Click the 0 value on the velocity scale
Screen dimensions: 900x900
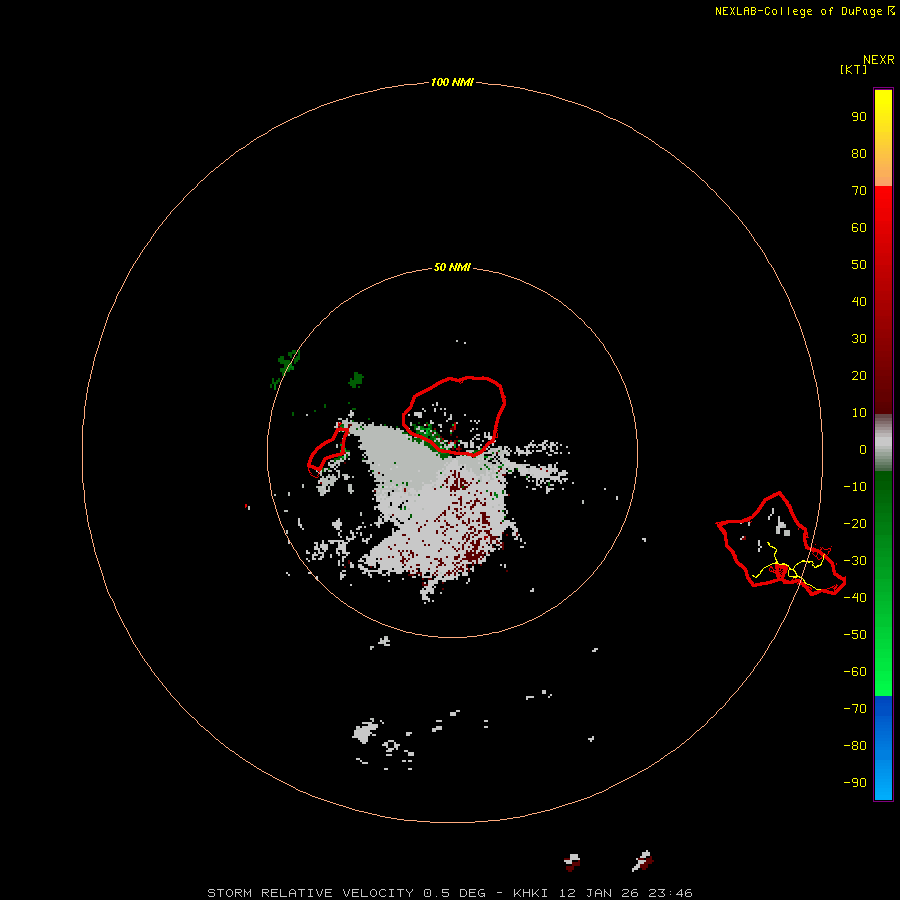[863, 450]
